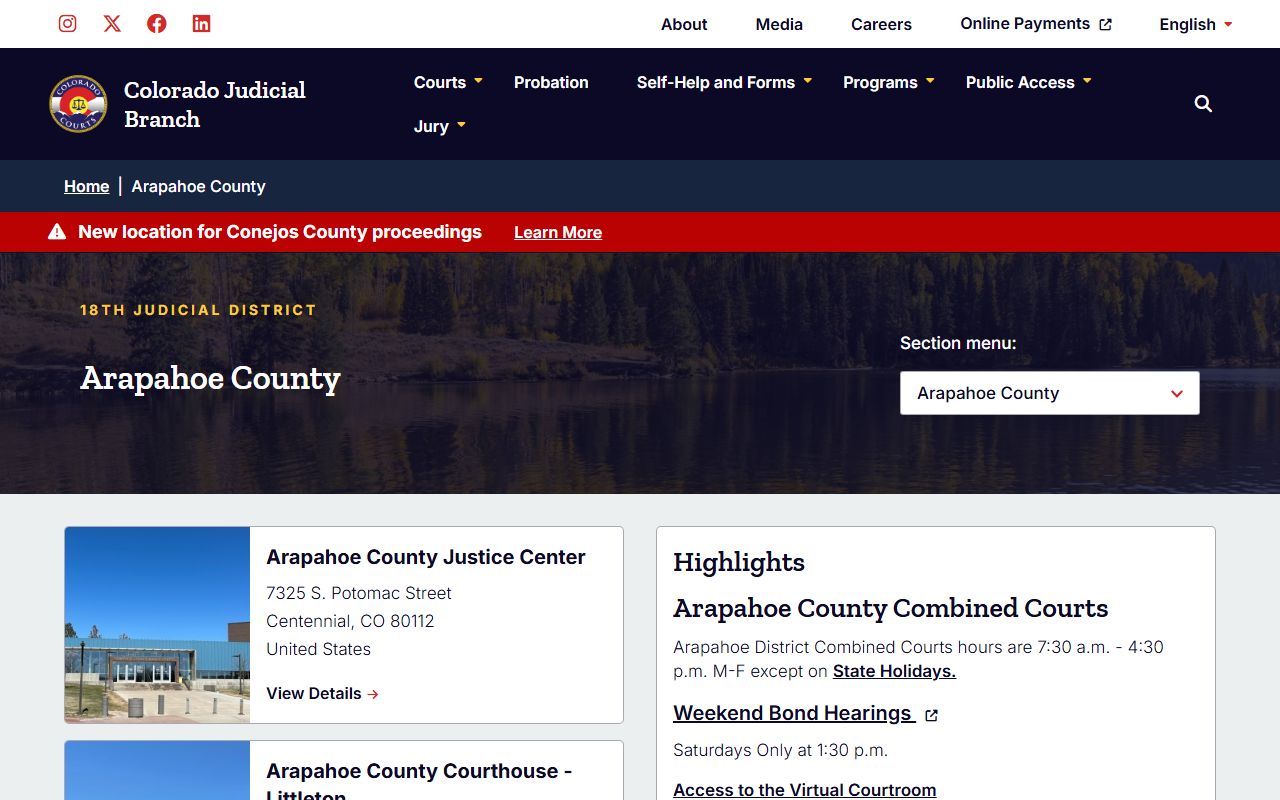Expand the Programs menu
This screenshot has height=800, width=1280.
pos(889,82)
